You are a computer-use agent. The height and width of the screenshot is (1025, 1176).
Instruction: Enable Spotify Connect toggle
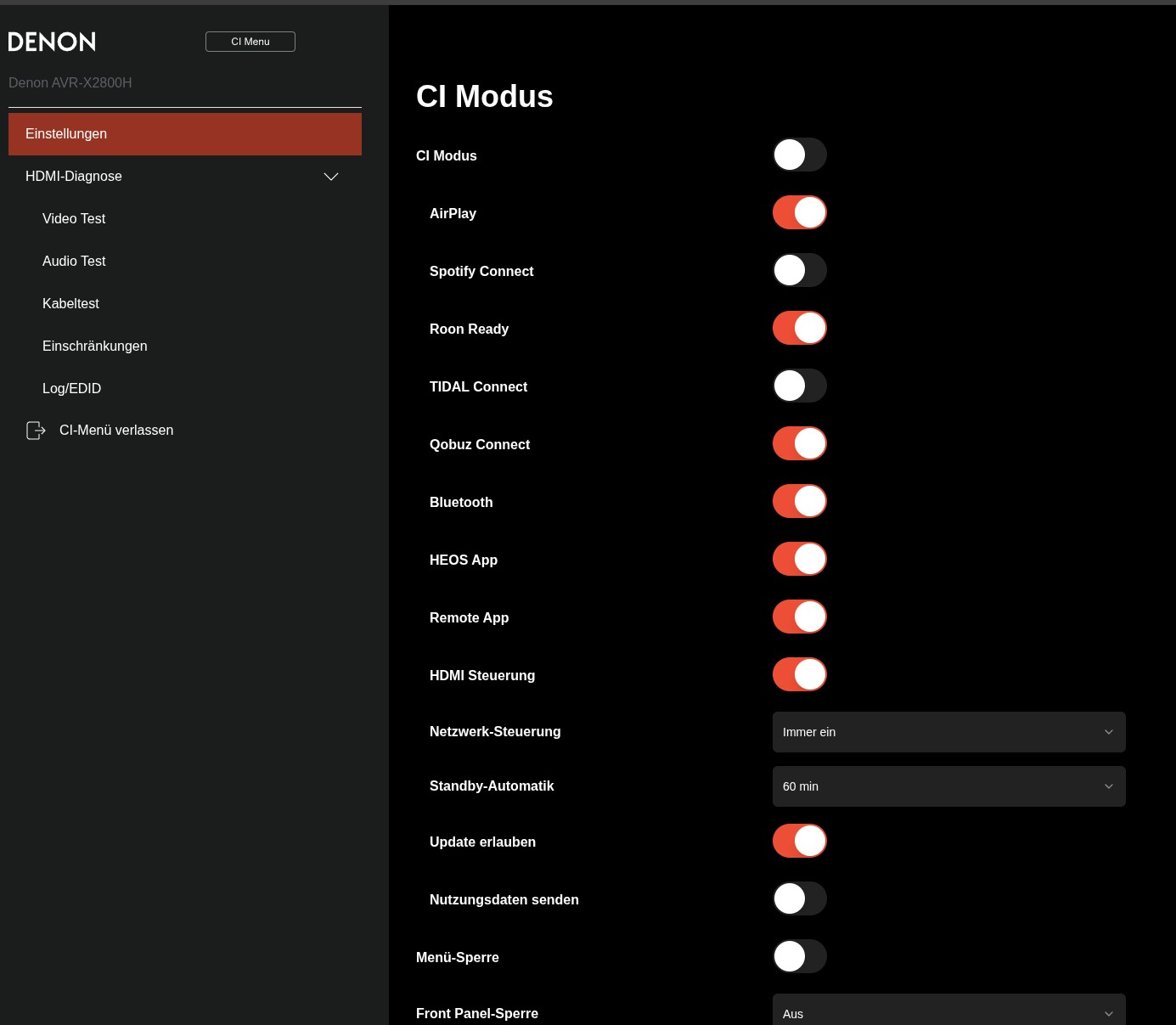click(x=800, y=270)
